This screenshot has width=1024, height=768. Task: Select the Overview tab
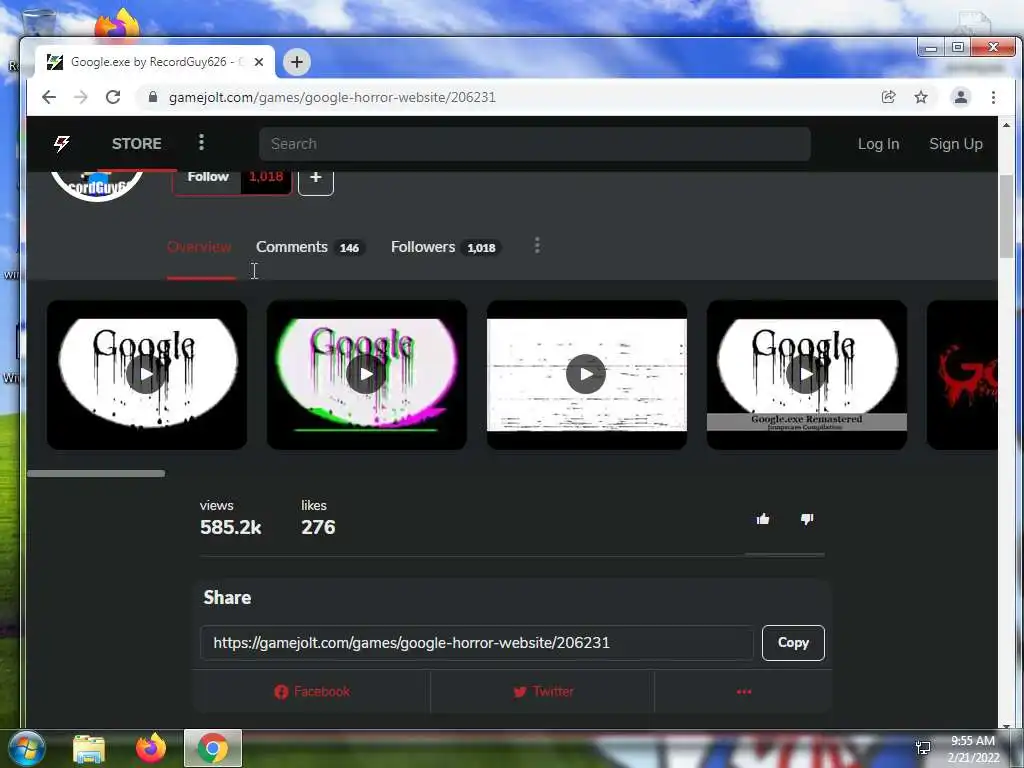[x=199, y=247]
